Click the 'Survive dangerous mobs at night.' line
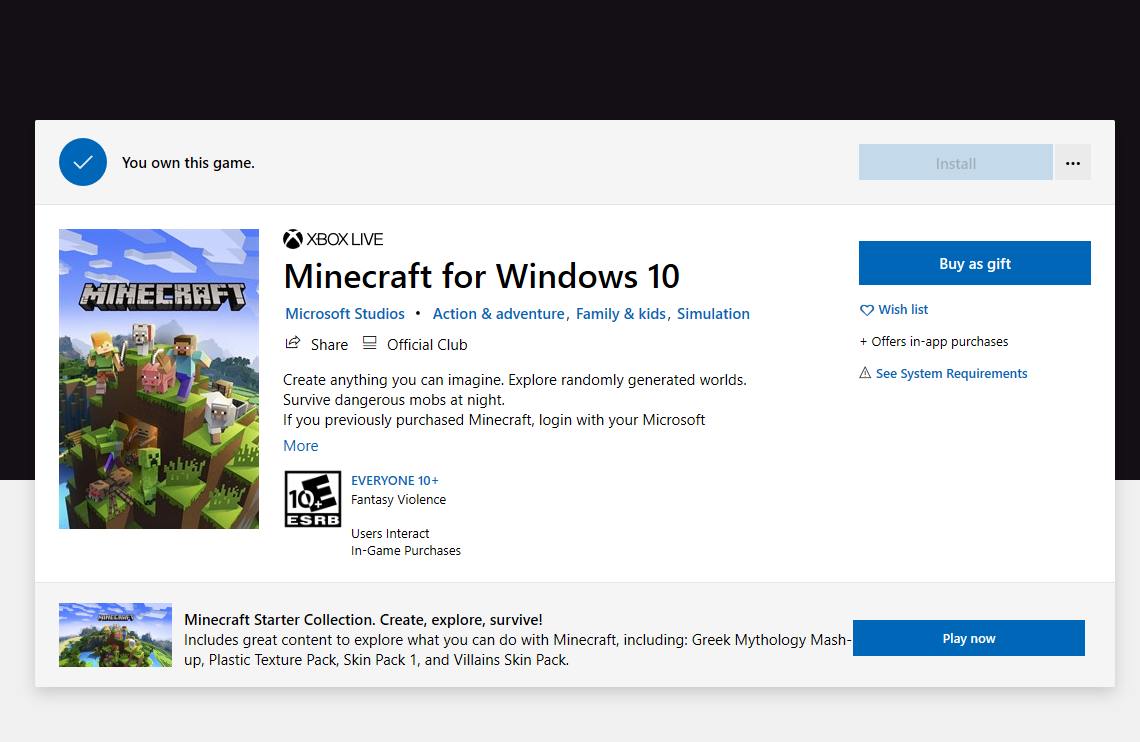Viewport: 1140px width, 742px height. click(x=393, y=400)
